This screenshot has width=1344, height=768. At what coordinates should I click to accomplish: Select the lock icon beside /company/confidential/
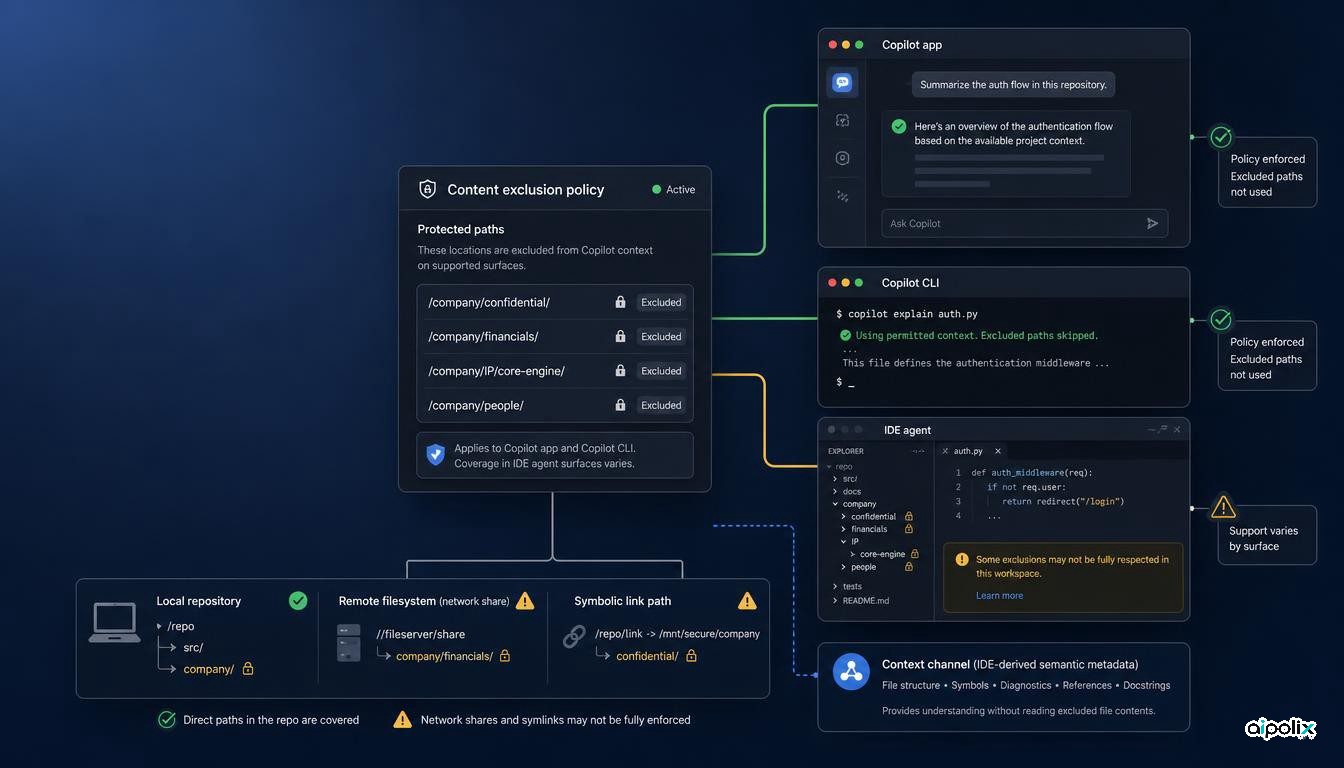point(620,302)
